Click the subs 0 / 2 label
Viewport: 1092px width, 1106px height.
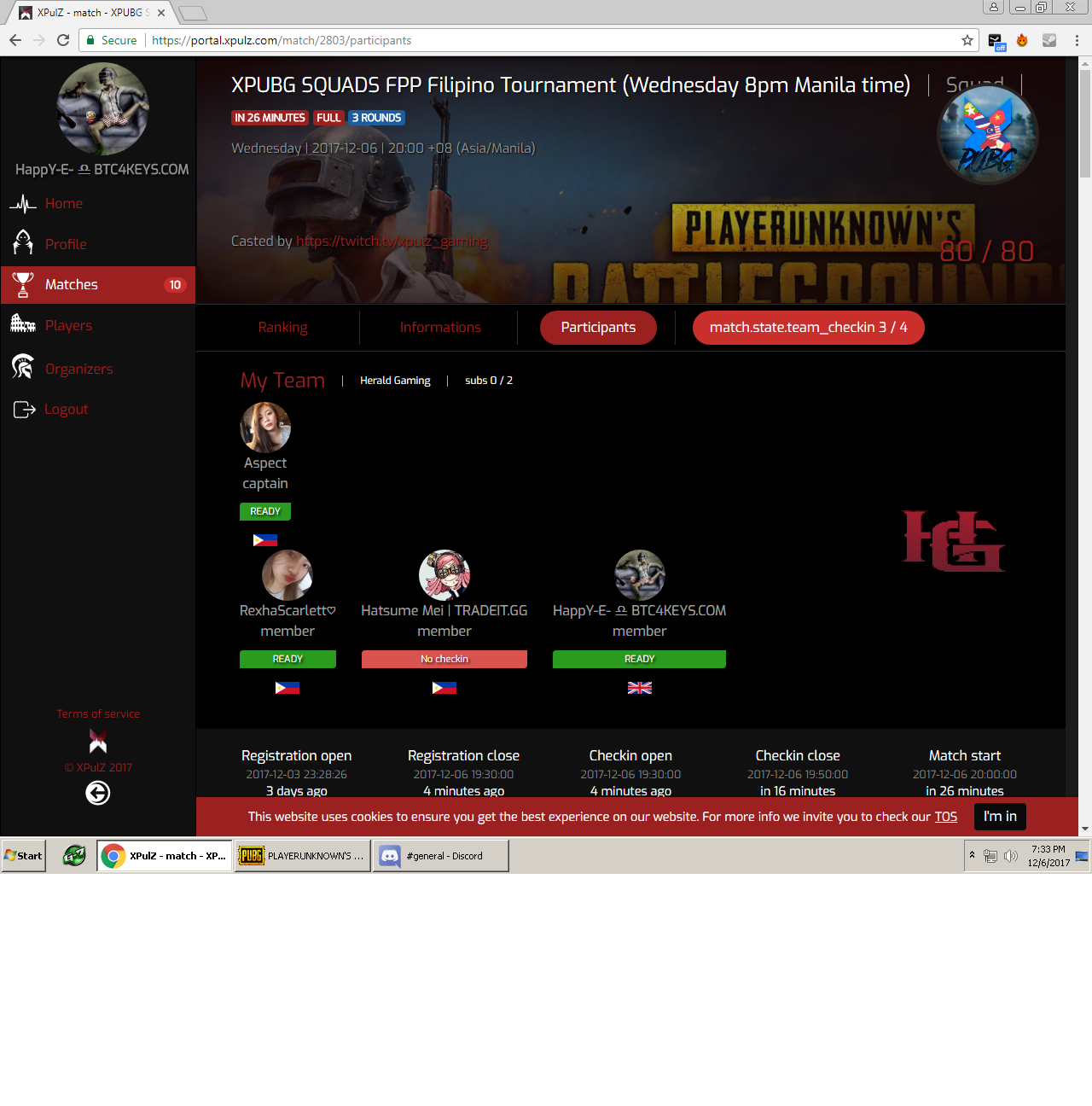[489, 381]
